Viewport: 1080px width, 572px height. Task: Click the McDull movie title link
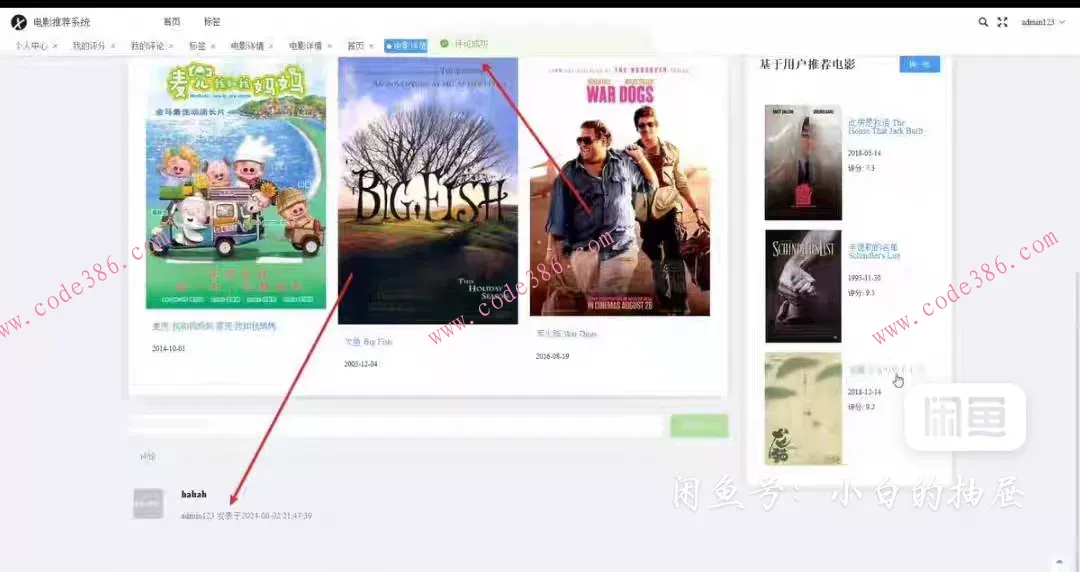coord(214,327)
